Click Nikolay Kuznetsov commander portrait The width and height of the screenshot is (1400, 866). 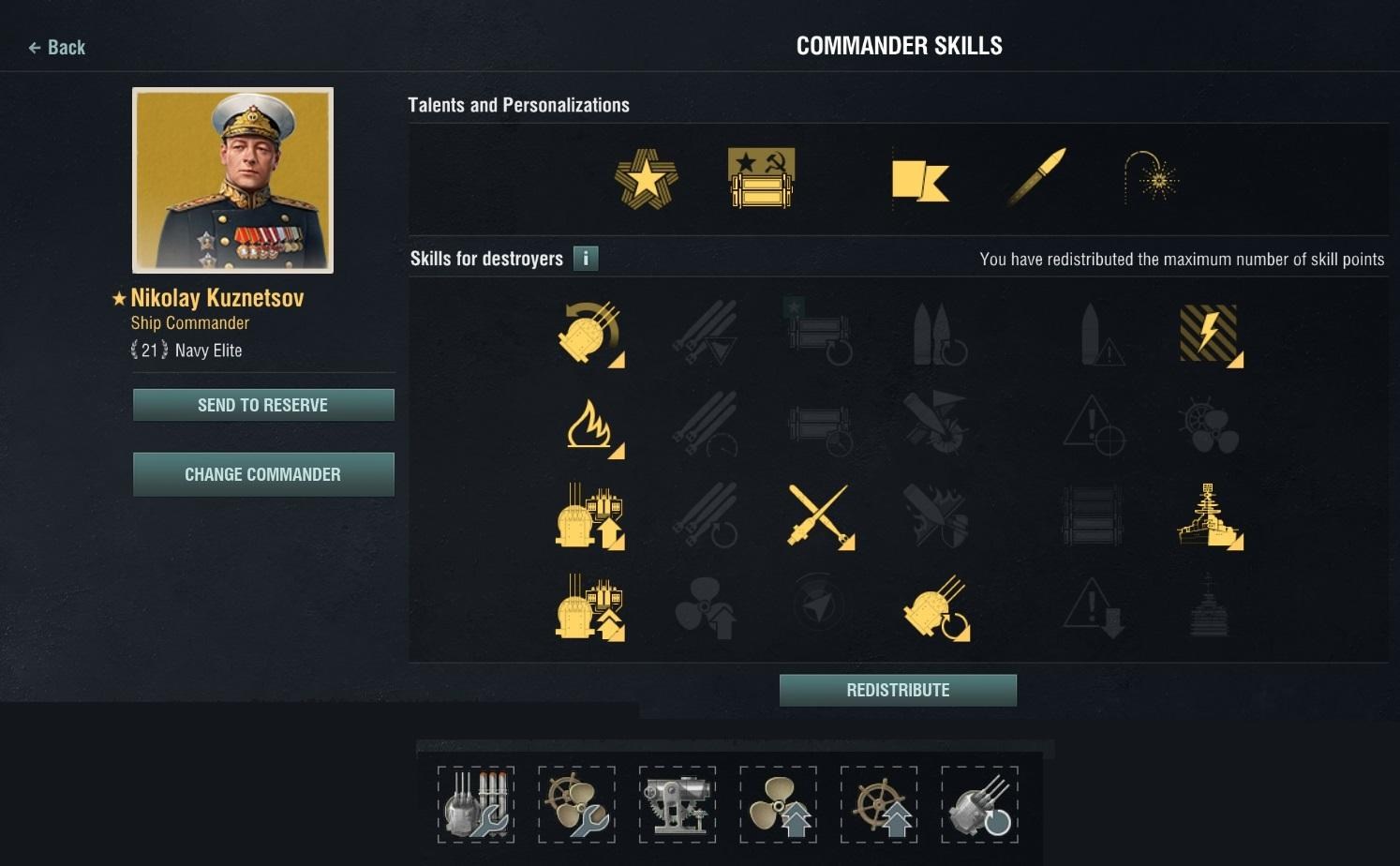coord(232,180)
